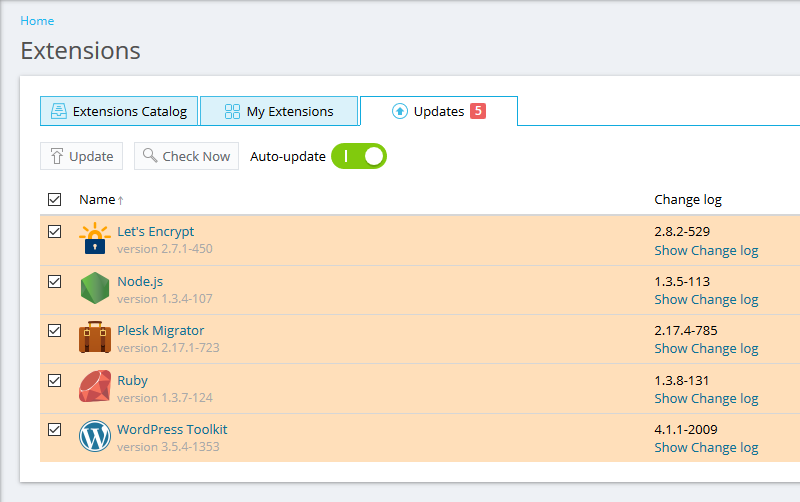Screen dimensions: 800x502
Task: Click the red Ruby gem icon
Action: [x=95, y=386]
